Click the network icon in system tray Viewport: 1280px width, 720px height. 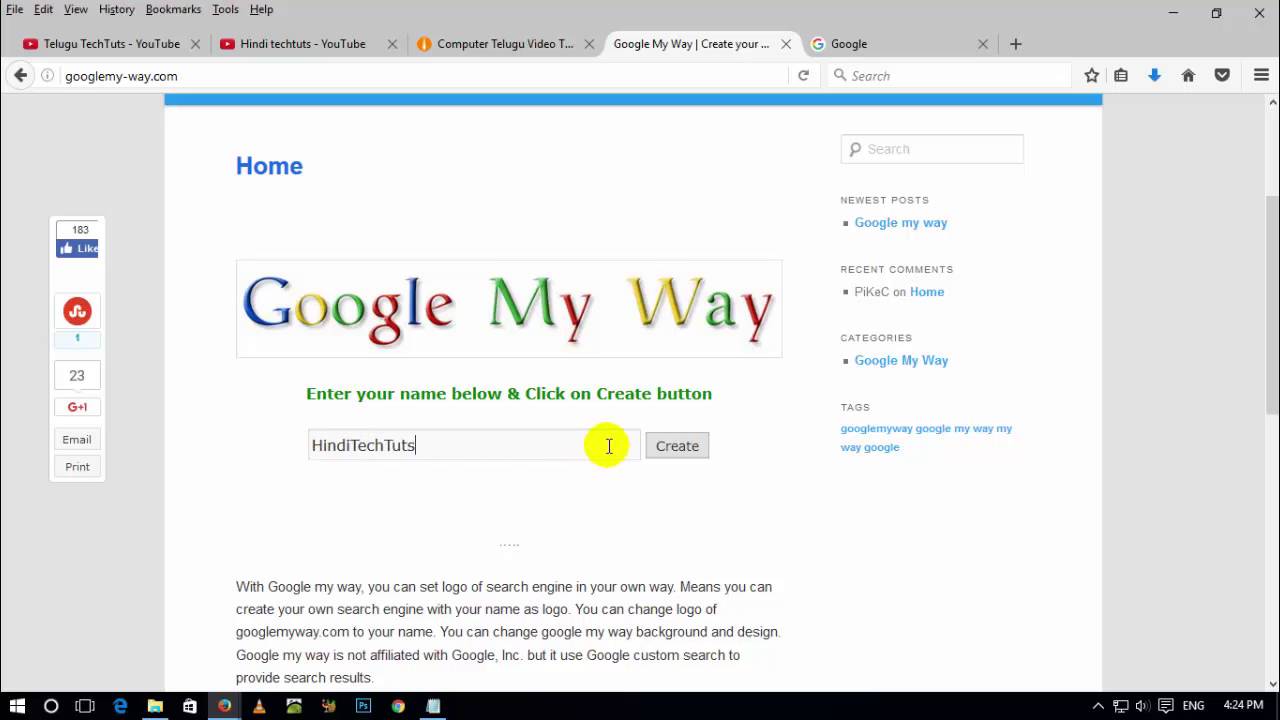(1121, 706)
